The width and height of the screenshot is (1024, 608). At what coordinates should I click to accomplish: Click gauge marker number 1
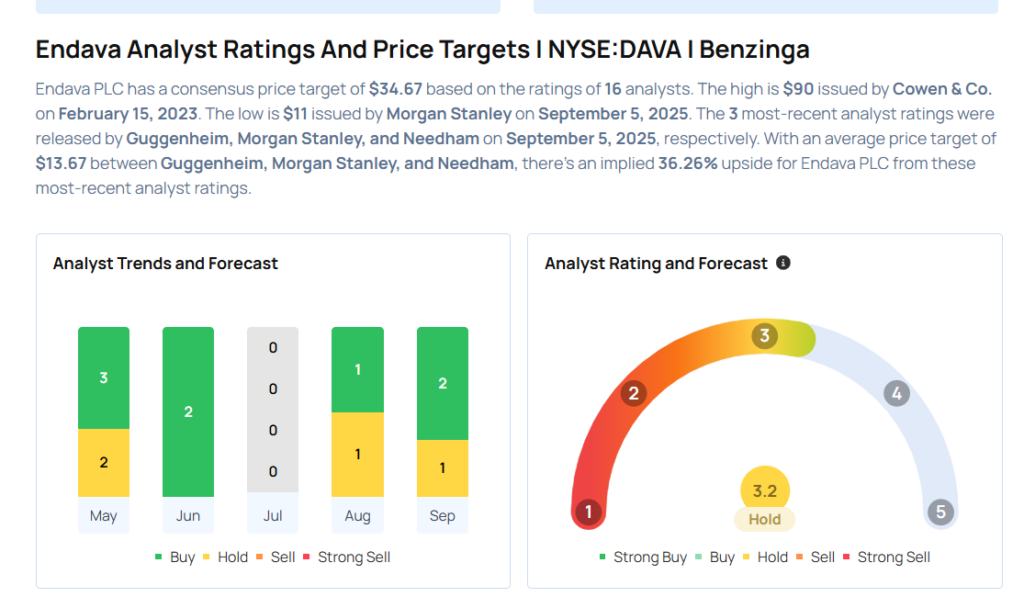[x=588, y=513]
